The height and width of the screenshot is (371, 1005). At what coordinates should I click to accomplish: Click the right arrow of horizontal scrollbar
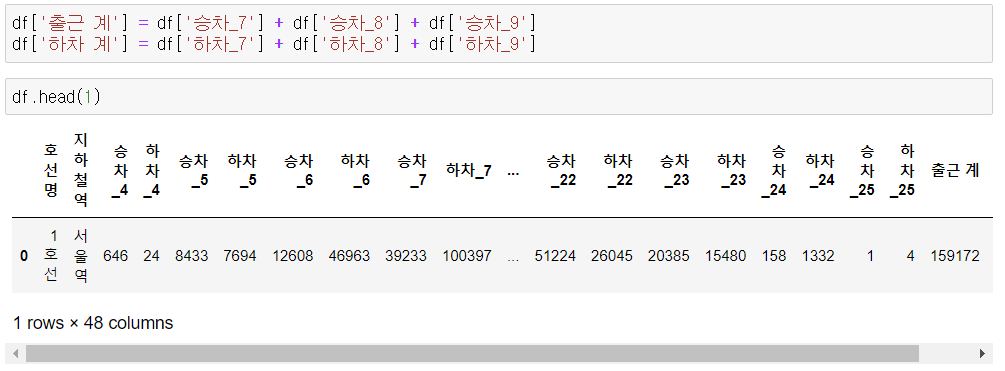983,353
